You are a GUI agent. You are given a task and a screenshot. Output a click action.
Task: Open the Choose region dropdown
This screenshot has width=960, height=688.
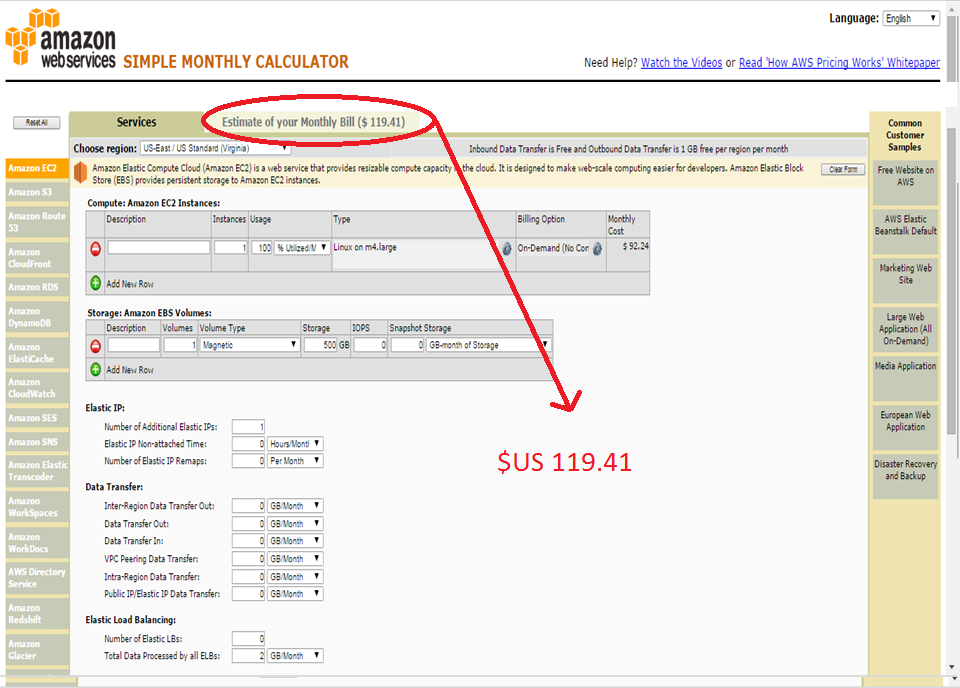click(x=216, y=148)
